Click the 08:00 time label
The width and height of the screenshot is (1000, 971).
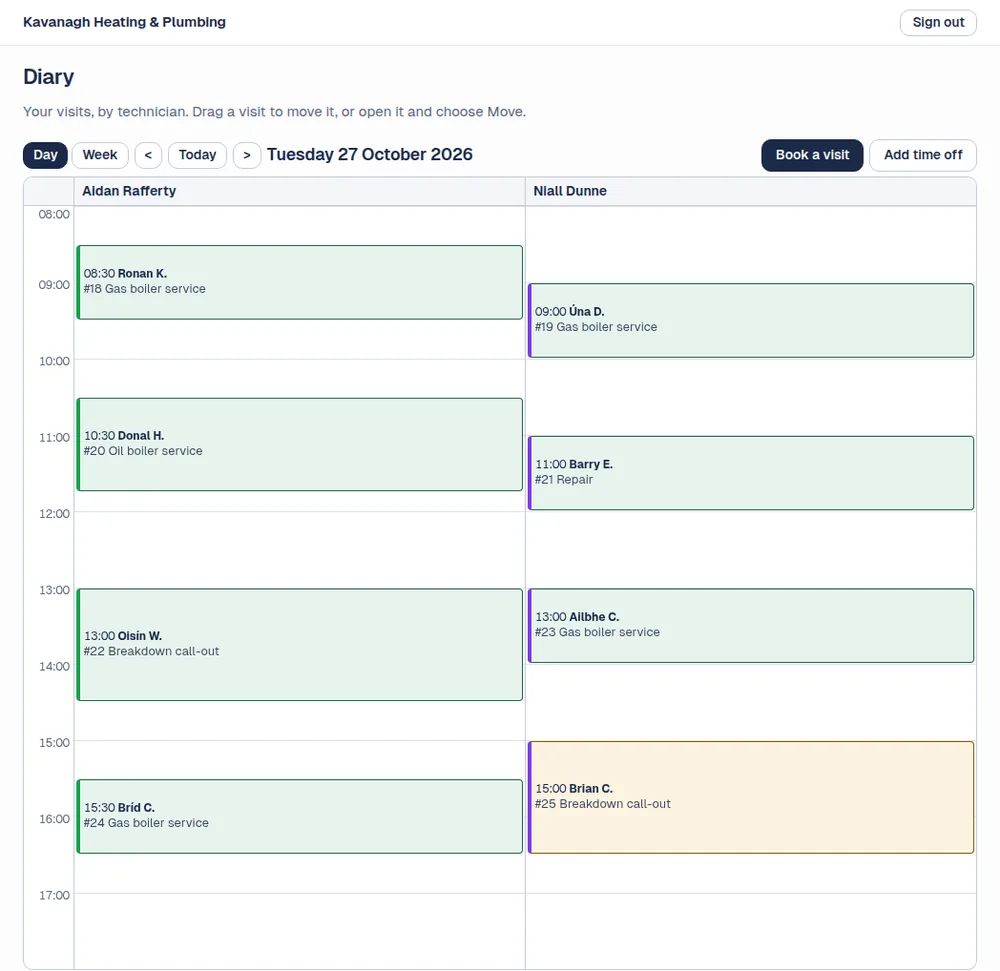pyautogui.click(x=54, y=214)
